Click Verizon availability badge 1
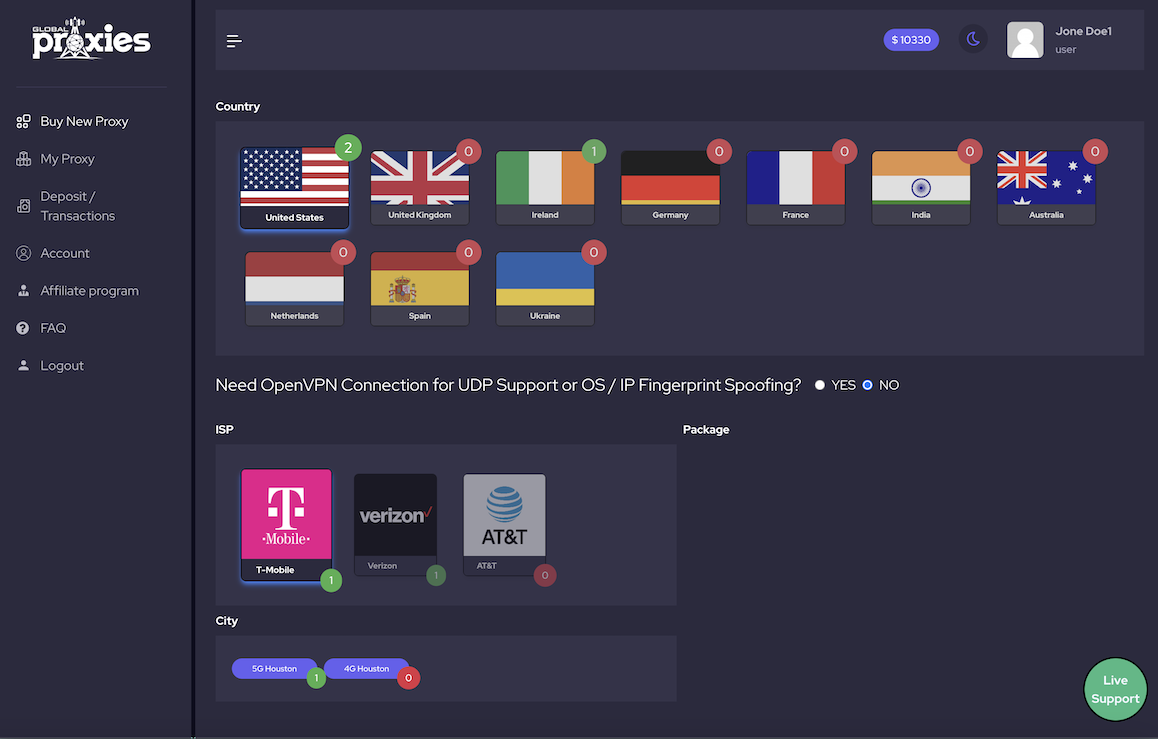1158x739 pixels. coord(436,575)
